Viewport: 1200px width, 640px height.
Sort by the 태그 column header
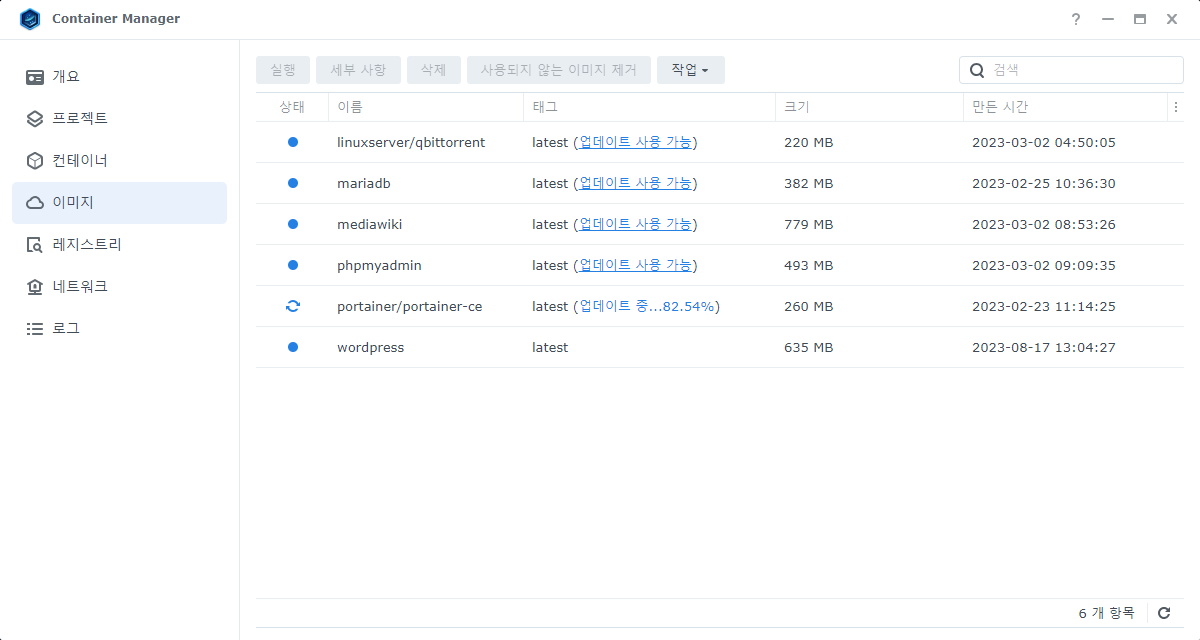point(650,107)
